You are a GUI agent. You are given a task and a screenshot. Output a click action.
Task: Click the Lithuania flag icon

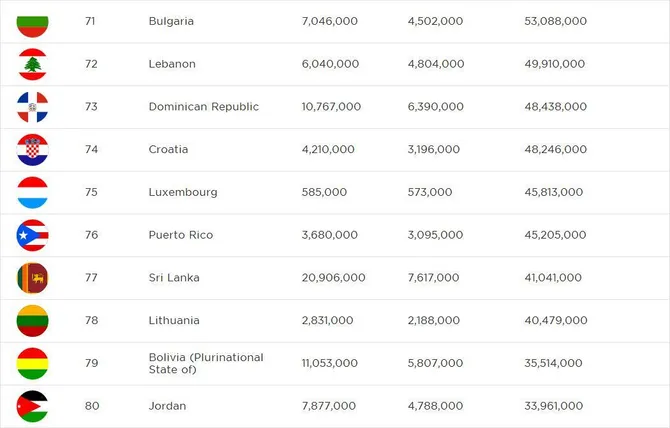click(32, 320)
